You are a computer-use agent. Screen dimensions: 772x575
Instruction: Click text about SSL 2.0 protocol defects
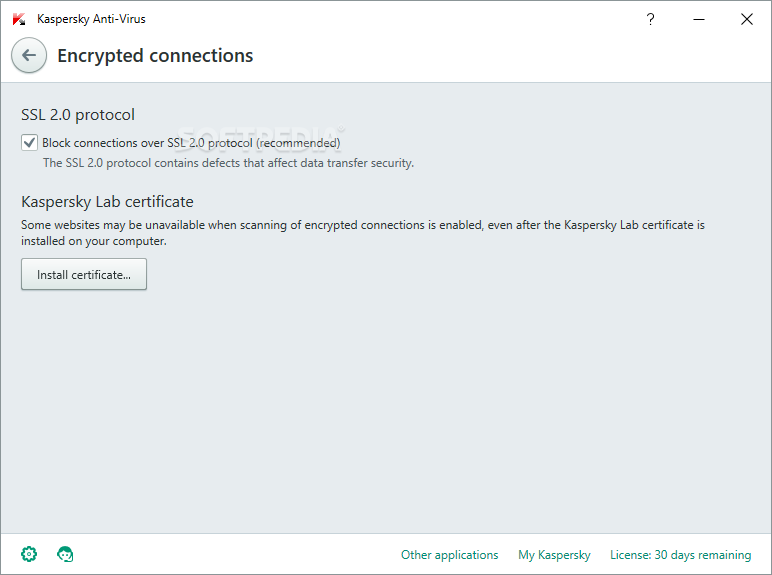[228, 163]
